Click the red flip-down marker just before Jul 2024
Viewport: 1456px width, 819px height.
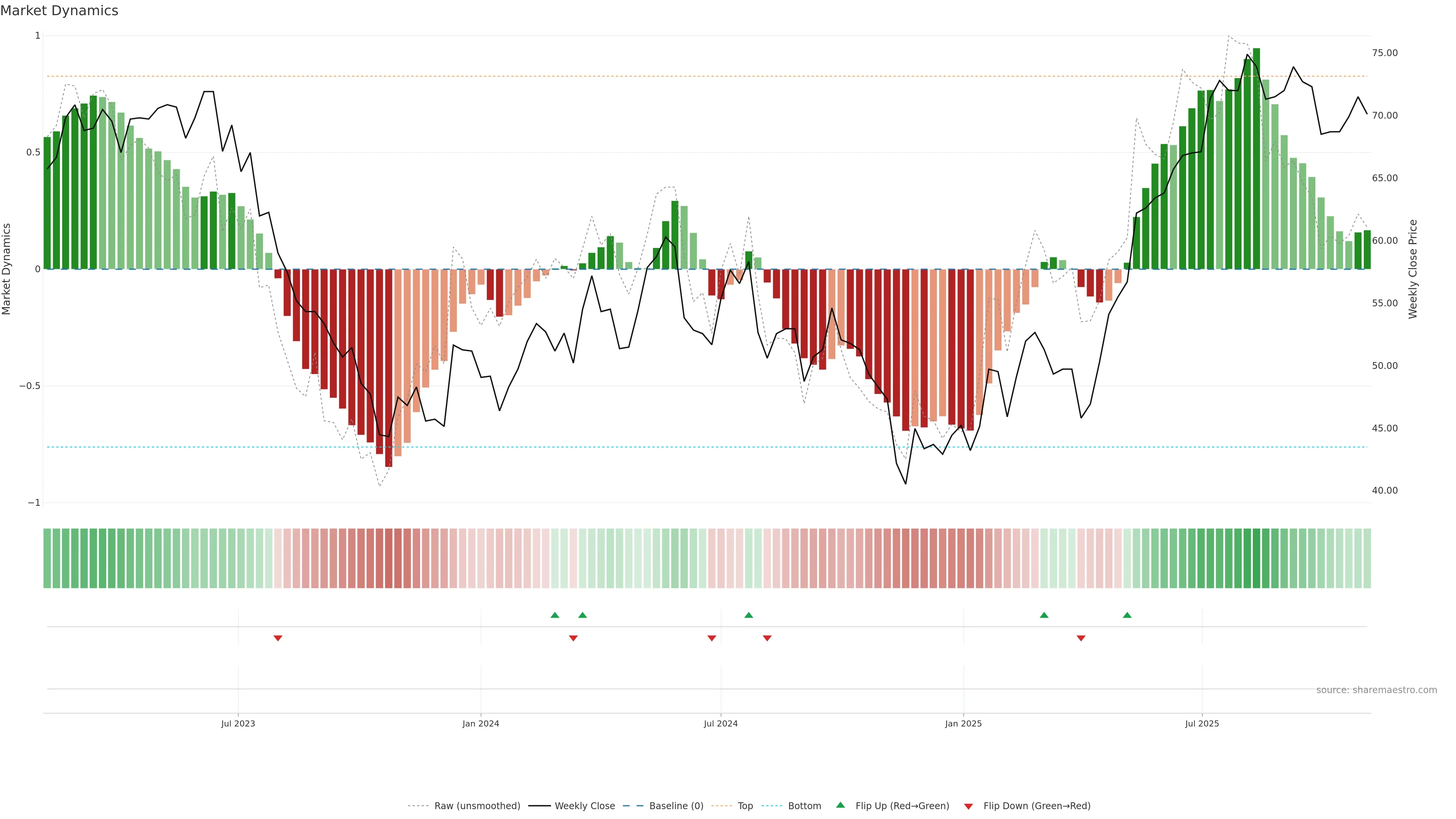click(x=712, y=638)
